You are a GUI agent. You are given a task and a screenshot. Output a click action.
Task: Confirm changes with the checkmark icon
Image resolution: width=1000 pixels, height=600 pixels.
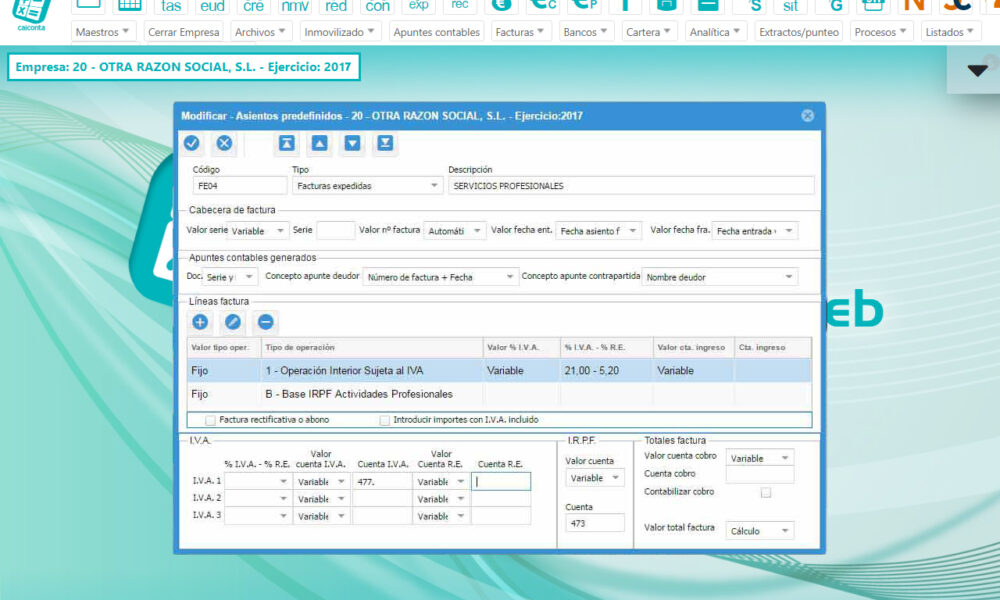click(x=191, y=143)
